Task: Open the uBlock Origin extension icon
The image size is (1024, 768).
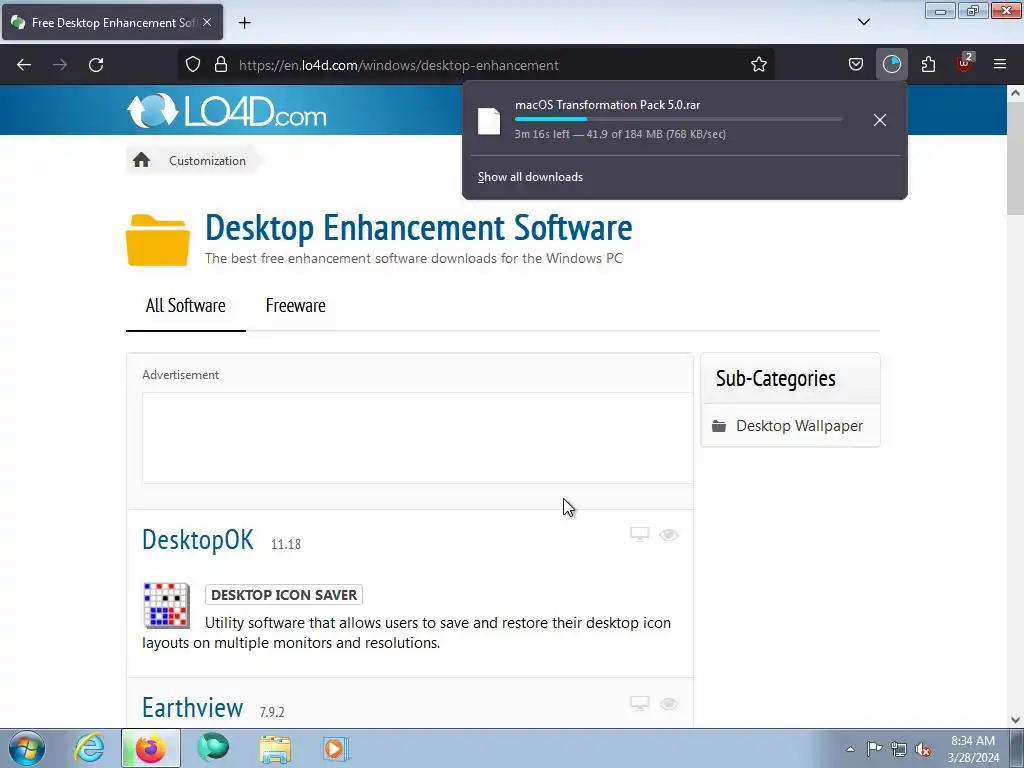Action: [x=964, y=63]
